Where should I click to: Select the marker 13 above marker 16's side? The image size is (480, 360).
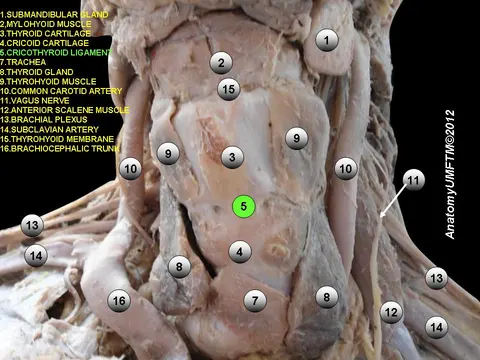tap(32, 225)
